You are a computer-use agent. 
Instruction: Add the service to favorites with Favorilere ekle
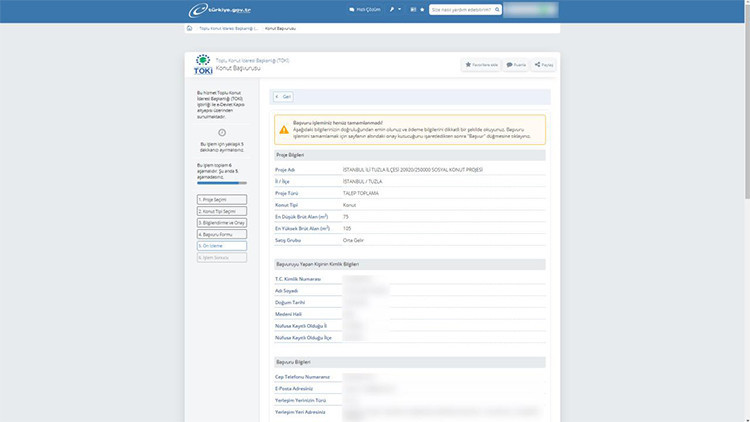(481, 64)
